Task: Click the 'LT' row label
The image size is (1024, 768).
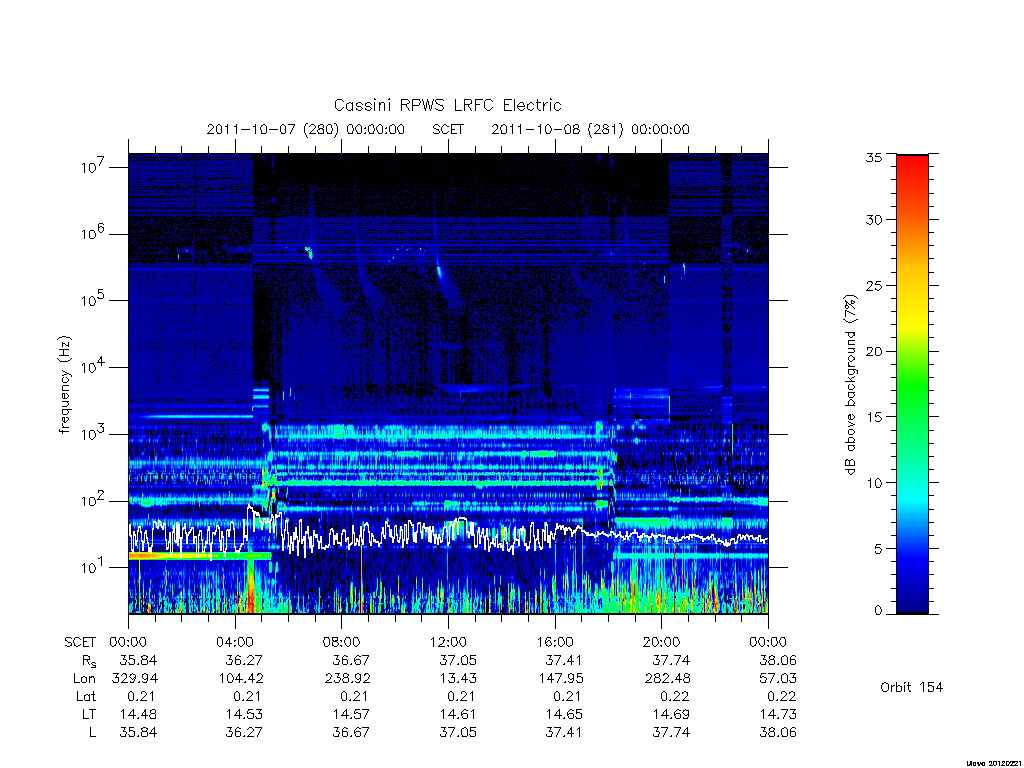Action: click(x=89, y=714)
